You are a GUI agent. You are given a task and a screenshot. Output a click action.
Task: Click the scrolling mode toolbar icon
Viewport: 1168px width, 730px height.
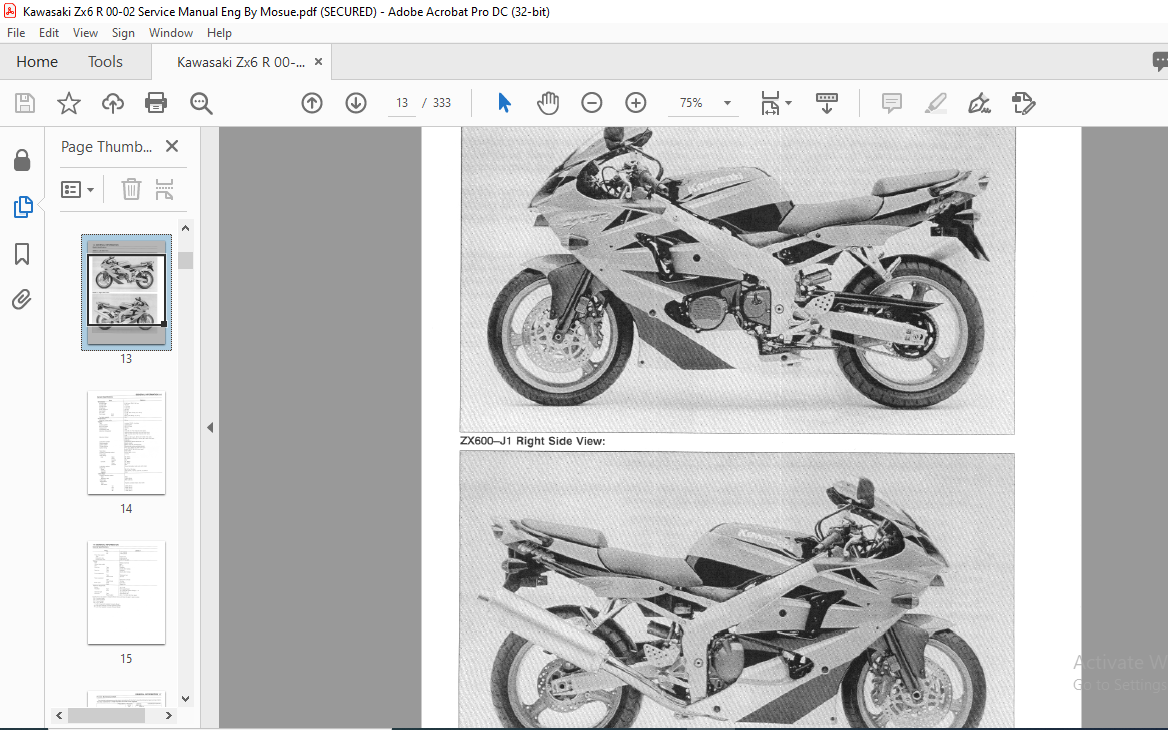[827, 103]
